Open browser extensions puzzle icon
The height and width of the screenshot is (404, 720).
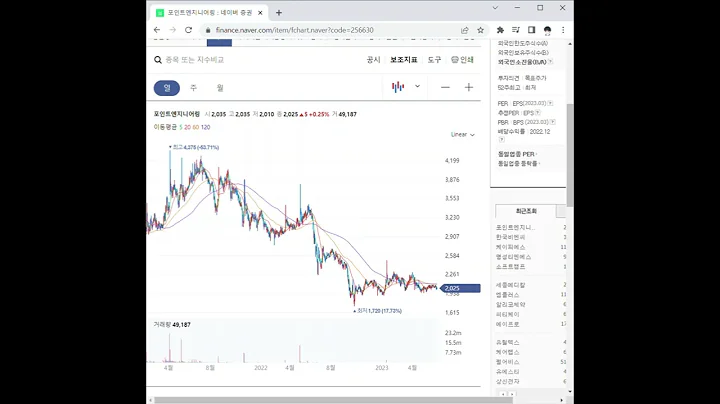point(500,30)
